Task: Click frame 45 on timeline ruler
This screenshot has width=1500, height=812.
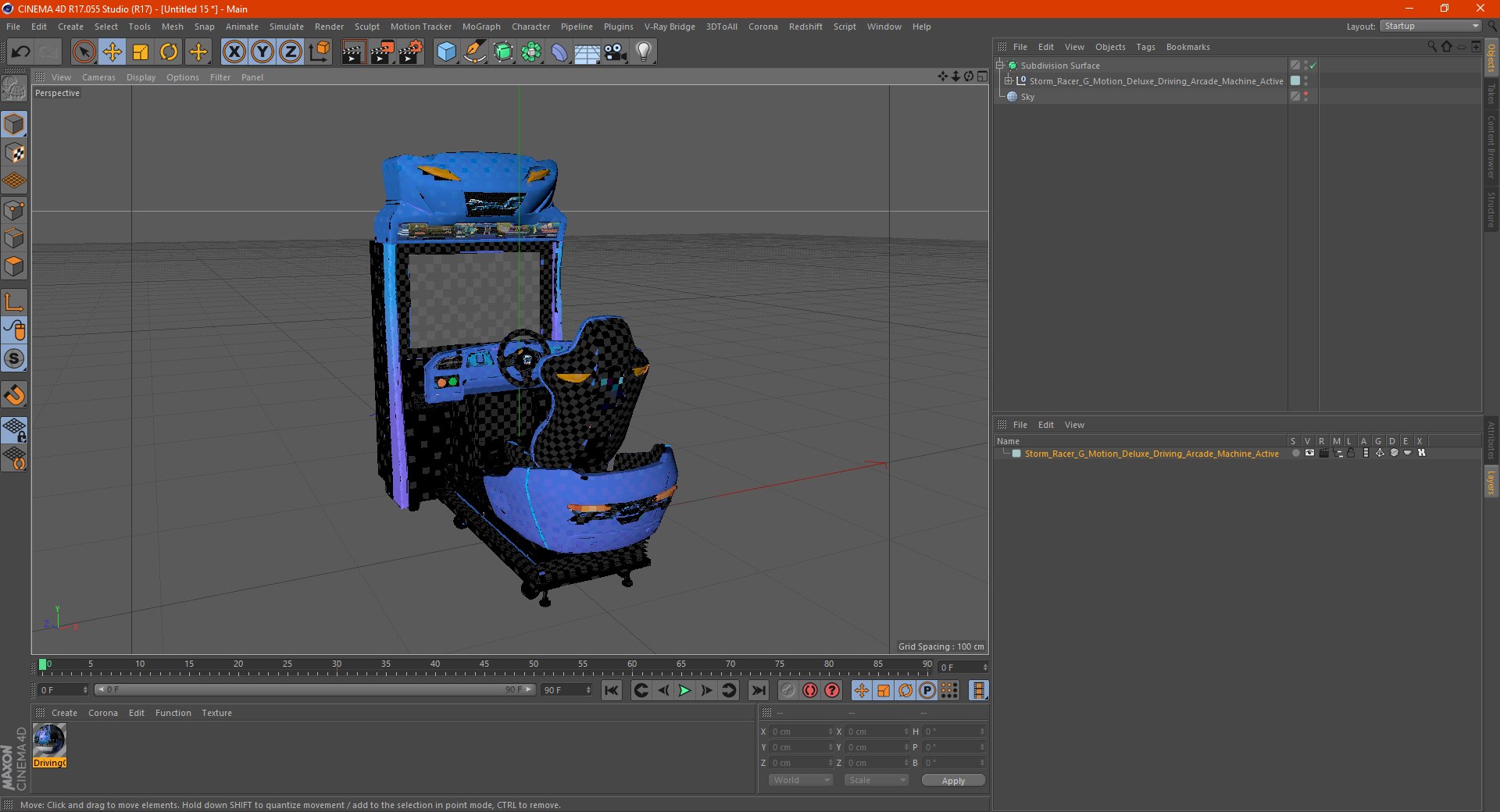Action: (484, 668)
